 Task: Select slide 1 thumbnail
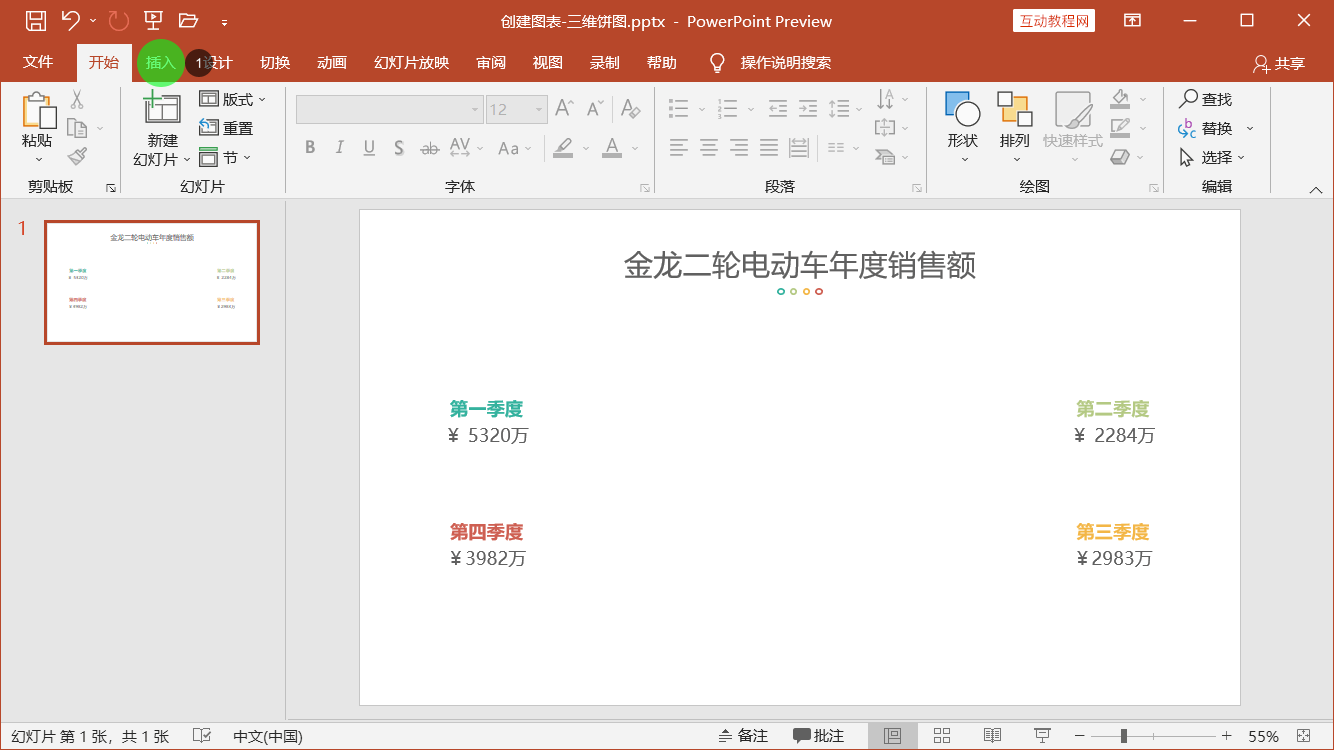pyautogui.click(x=152, y=283)
